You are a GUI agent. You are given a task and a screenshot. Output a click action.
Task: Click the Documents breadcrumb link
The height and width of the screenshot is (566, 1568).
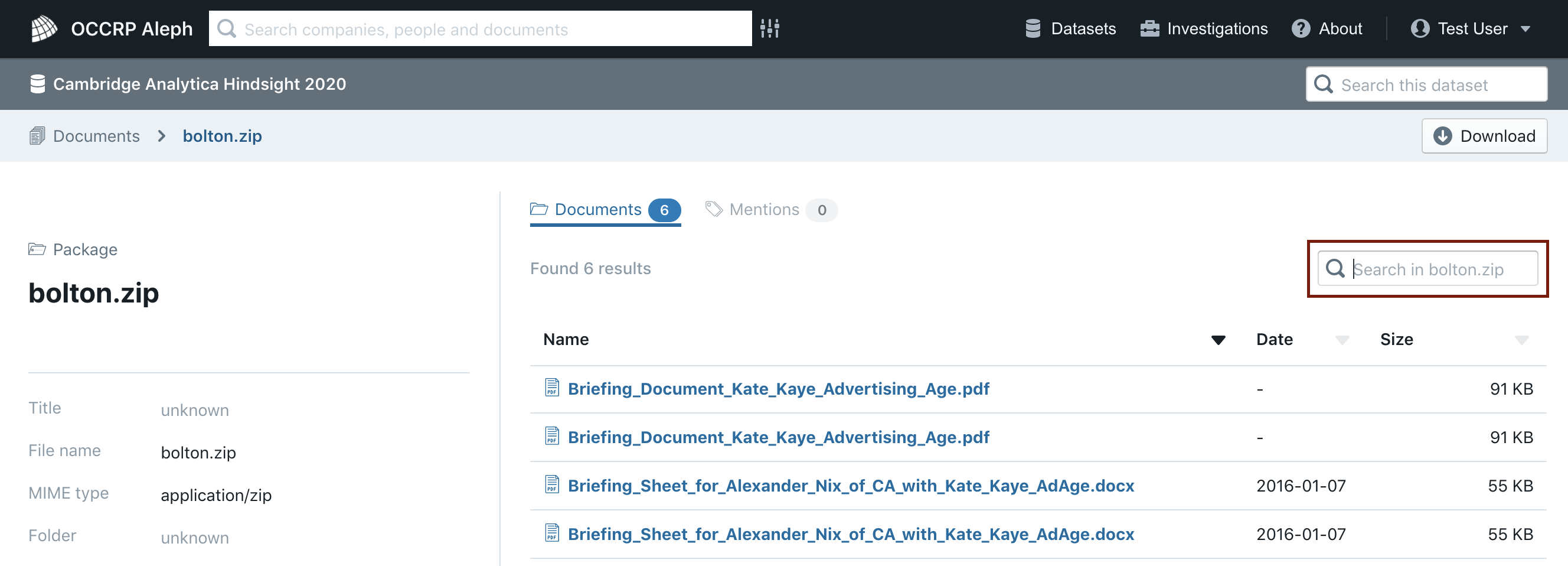(96, 136)
